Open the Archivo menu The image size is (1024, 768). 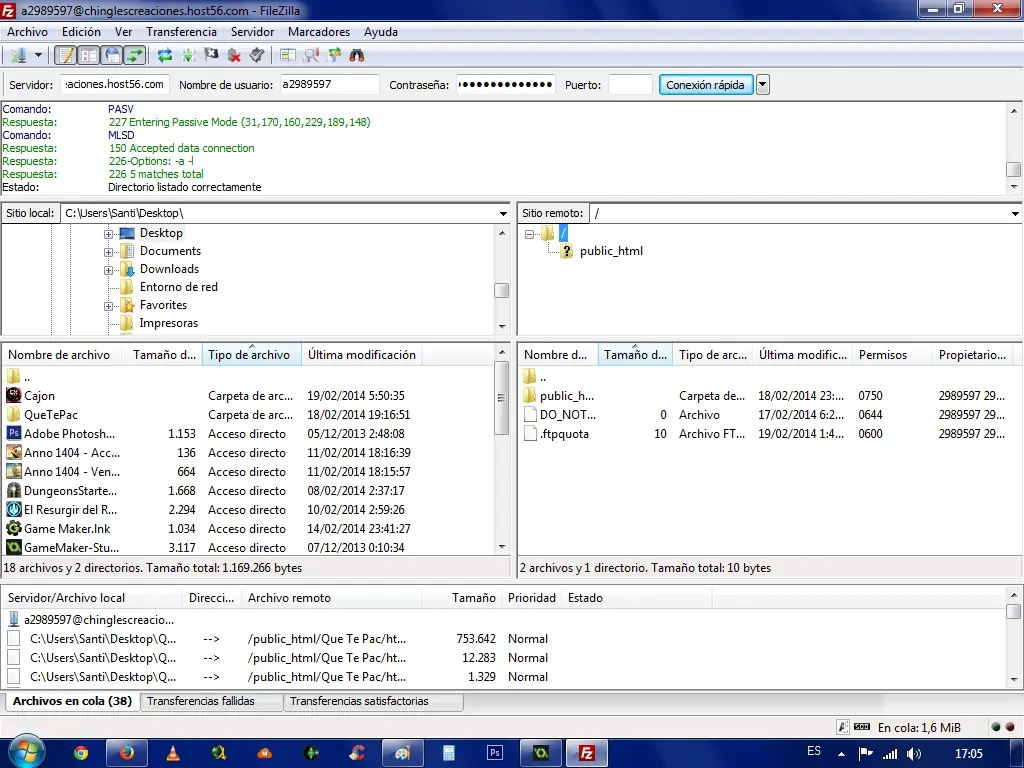[27, 32]
